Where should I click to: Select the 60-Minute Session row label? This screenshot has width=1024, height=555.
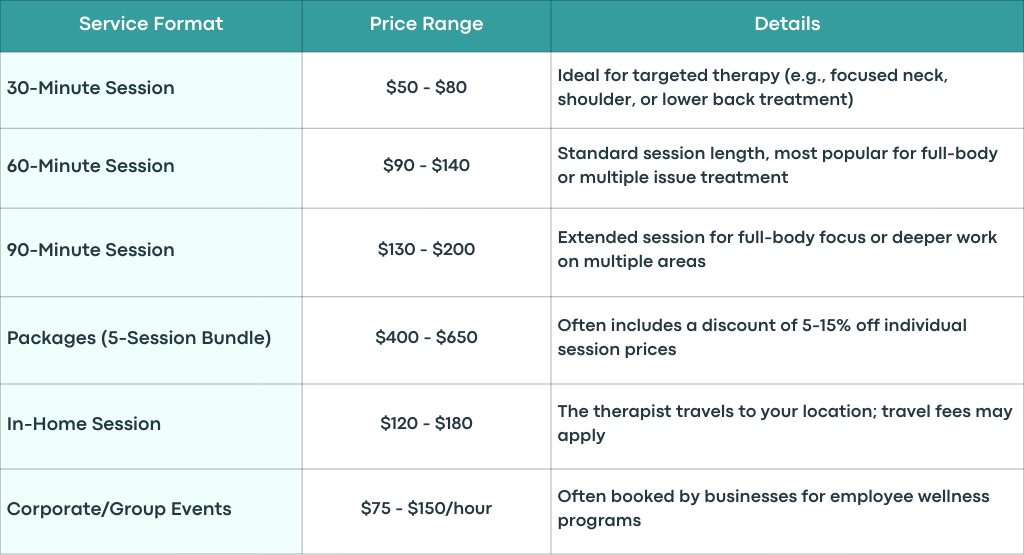click(x=91, y=166)
